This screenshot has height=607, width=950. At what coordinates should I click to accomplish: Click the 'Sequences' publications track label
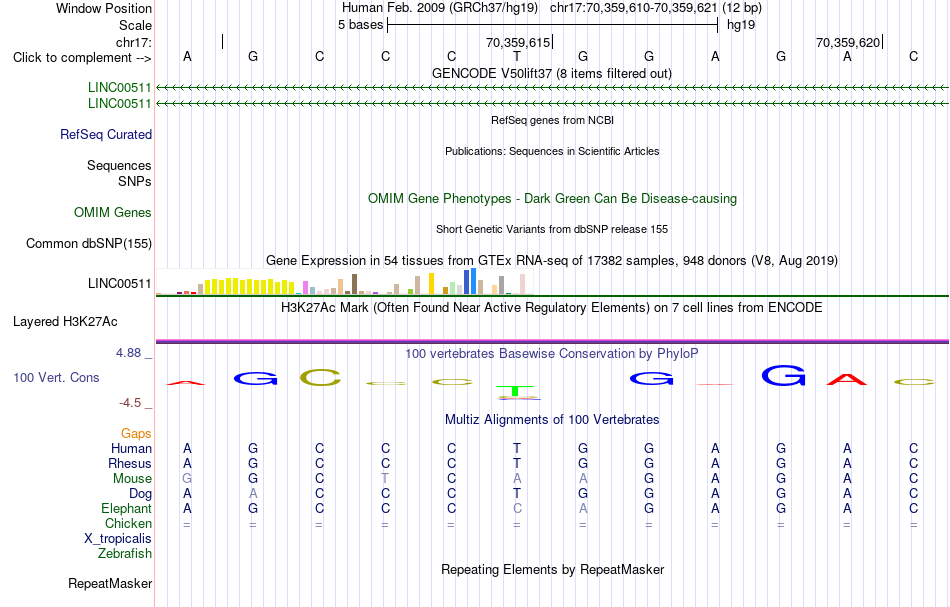pos(119,165)
